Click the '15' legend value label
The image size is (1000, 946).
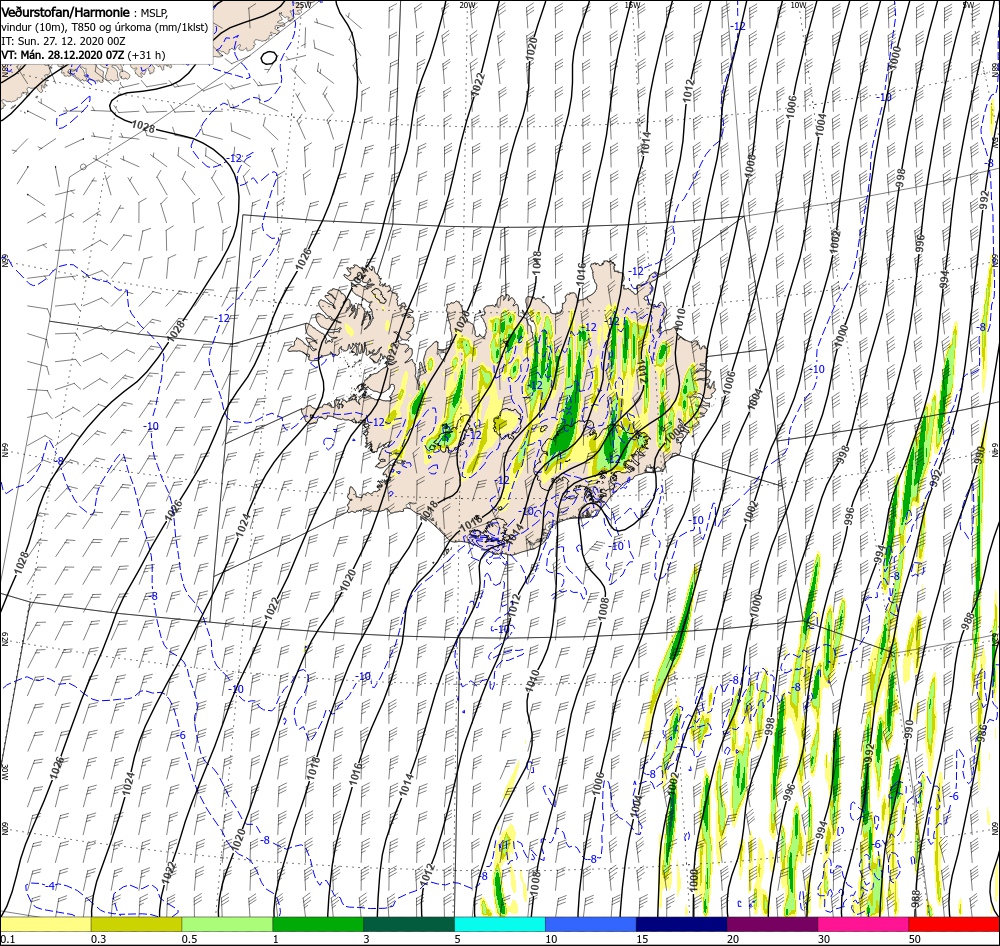[642, 939]
